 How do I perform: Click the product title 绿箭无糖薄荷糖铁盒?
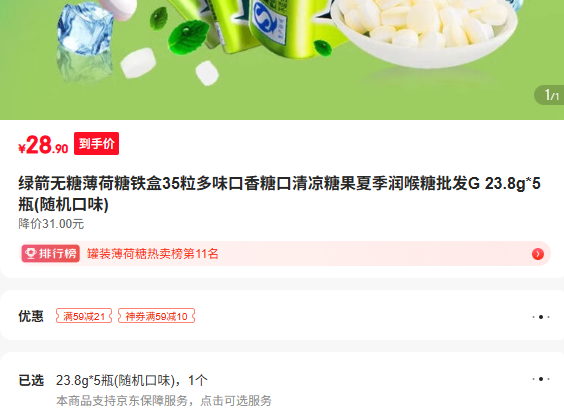tap(279, 194)
